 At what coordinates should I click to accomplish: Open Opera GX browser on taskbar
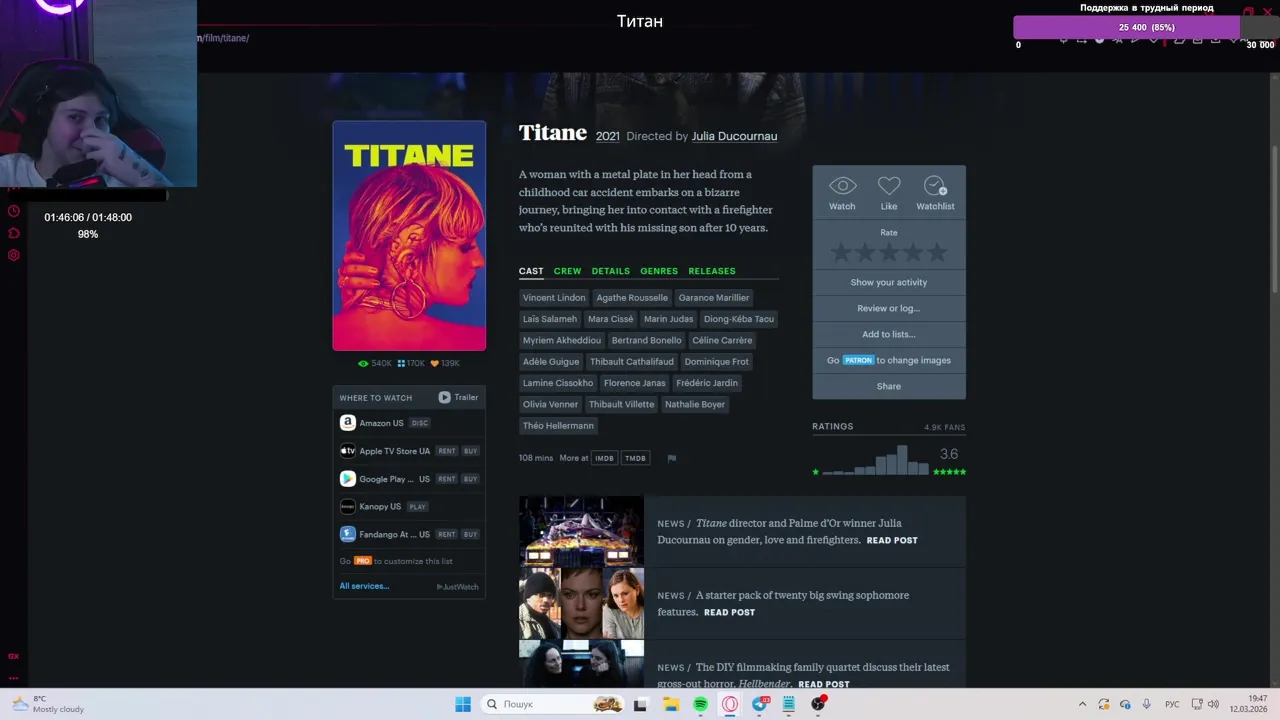tap(730, 704)
